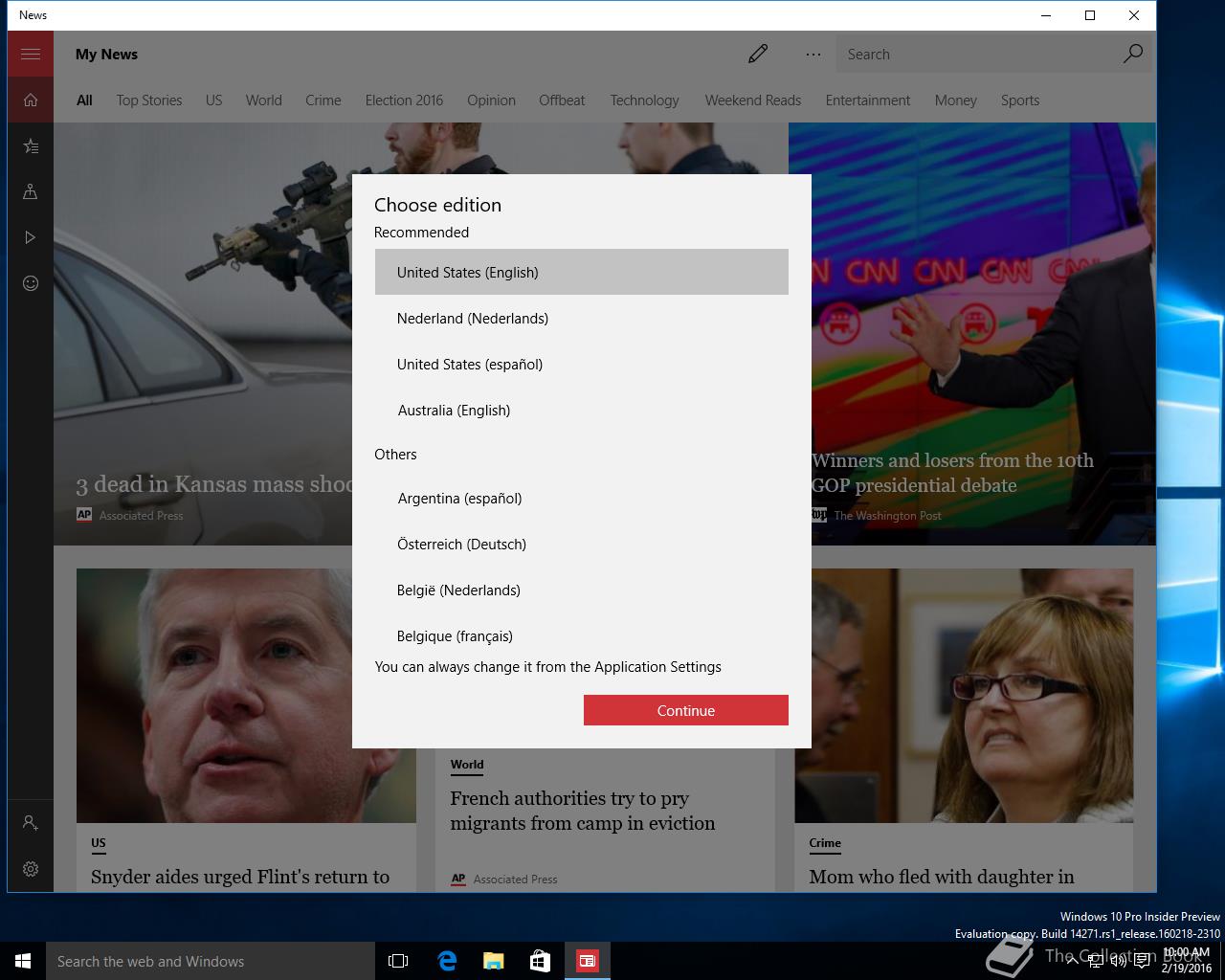Open French authorities migrants camp story
This screenshot has width=1225, height=980.
pos(583,811)
